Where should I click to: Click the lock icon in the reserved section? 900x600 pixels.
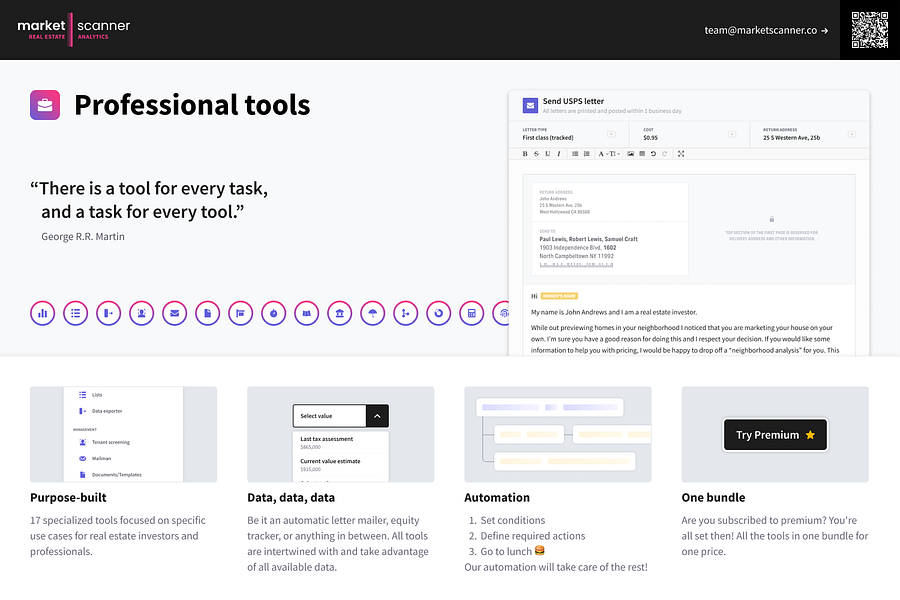(x=771, y=219)
